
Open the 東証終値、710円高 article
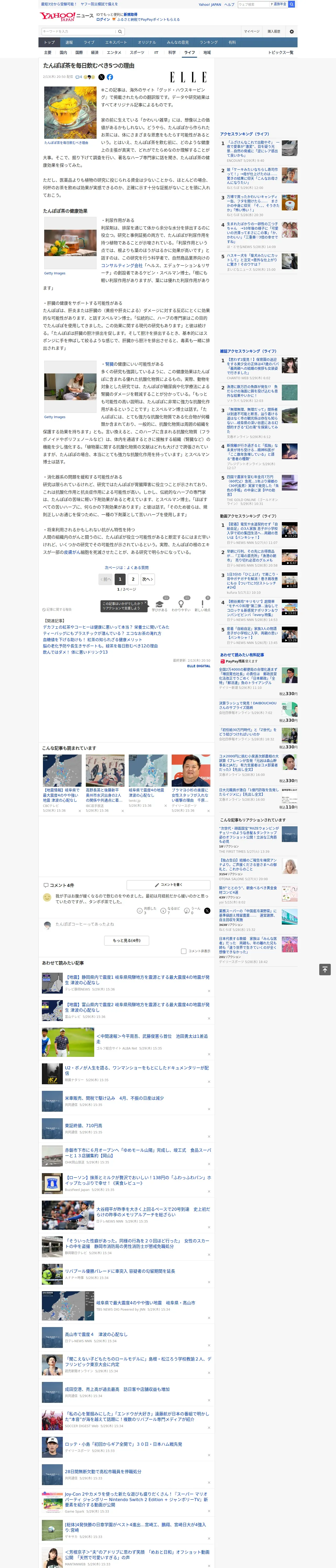click(83, 1126)
